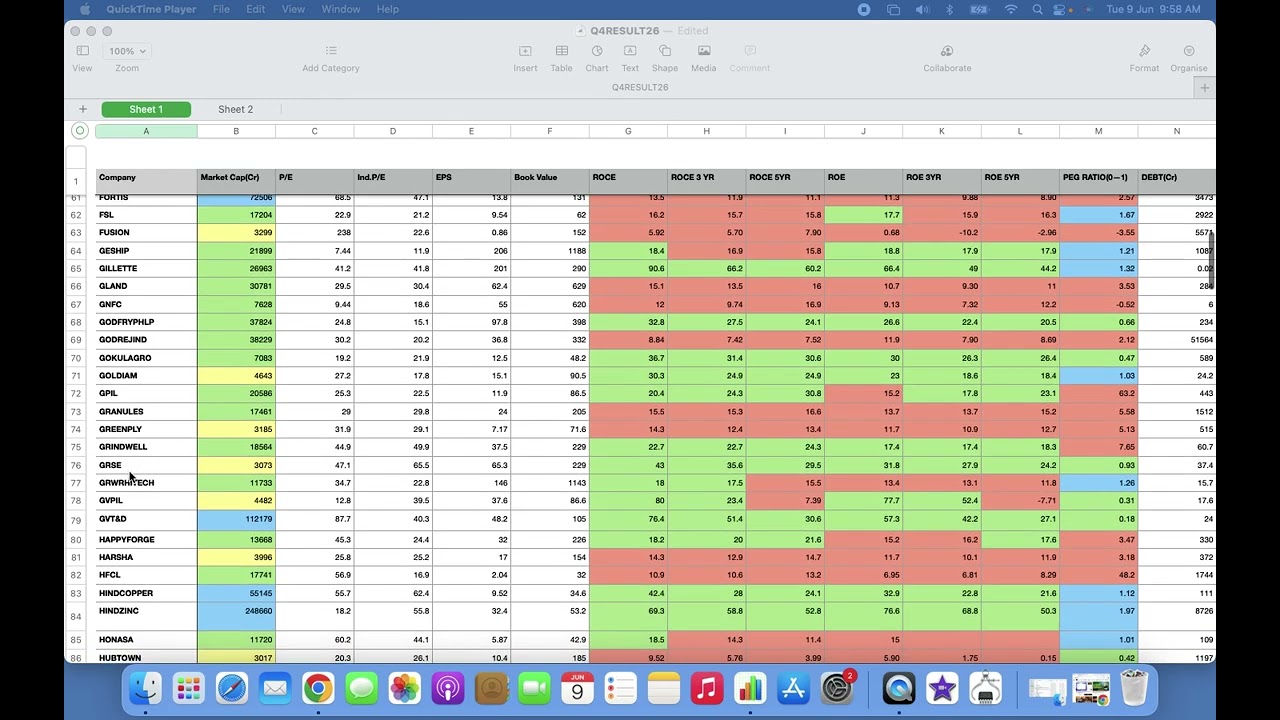This screenshot has height=720, width=1280.
Task: Select the Market Cap(Cr) header cell
Action: (236, 181)
